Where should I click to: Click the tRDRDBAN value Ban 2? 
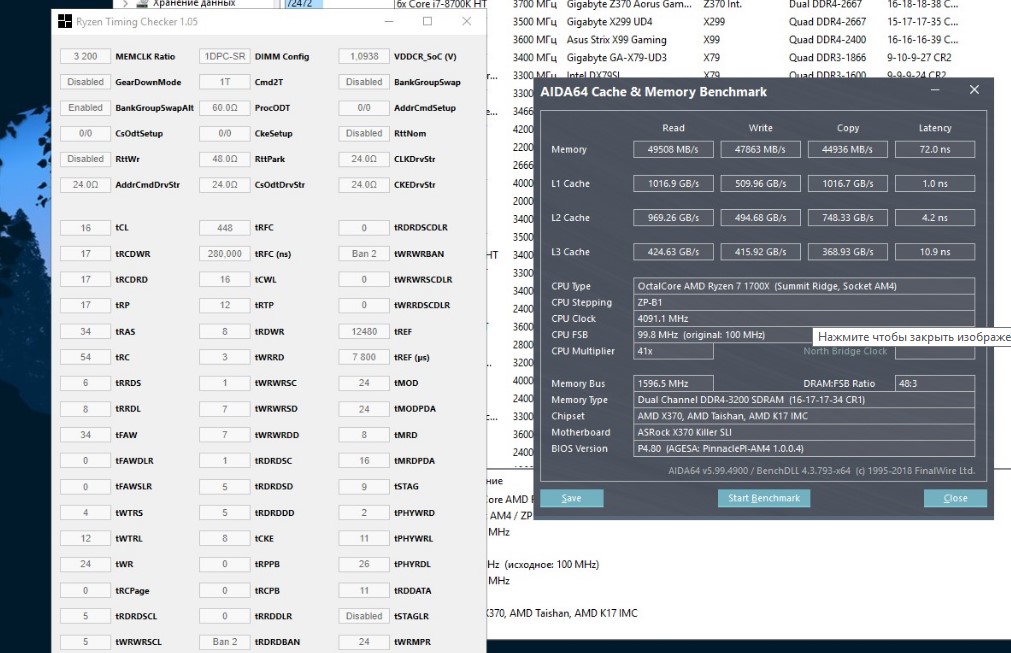pos(224,641)
